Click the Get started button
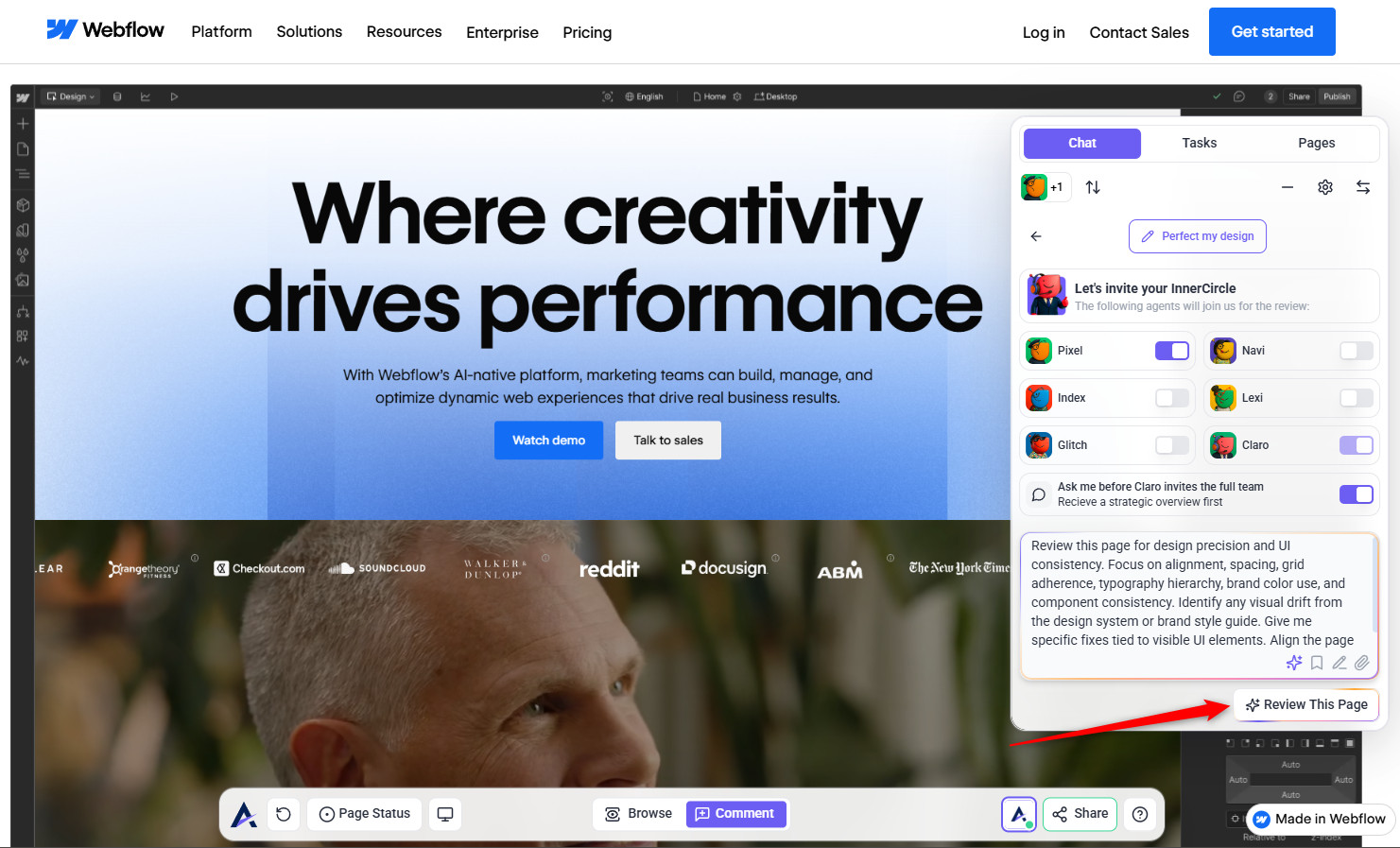The width and height of the screenshot is (1400, 848). 1272,32
